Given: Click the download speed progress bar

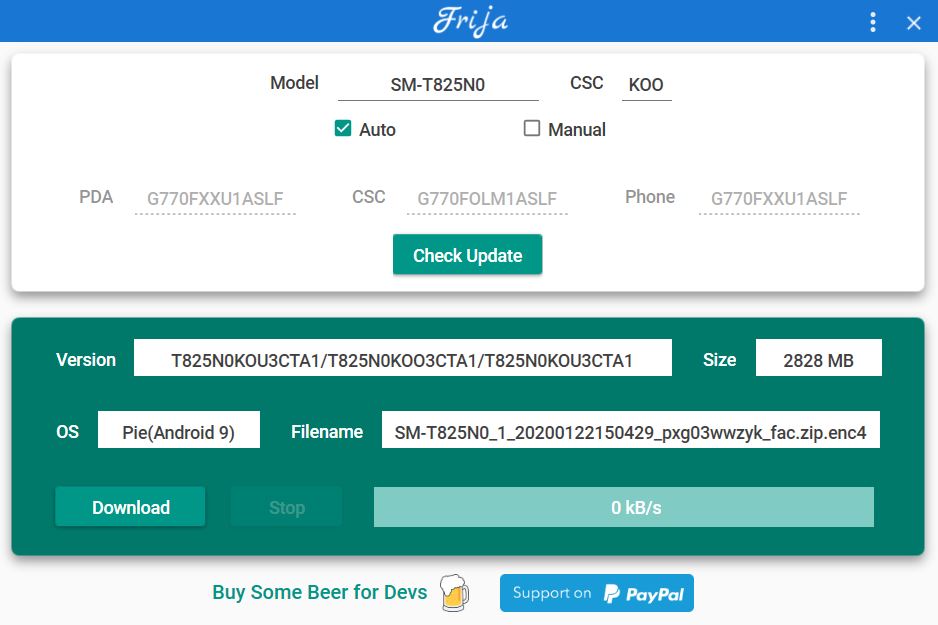Looking at the screenshot, I should (623, 507).
